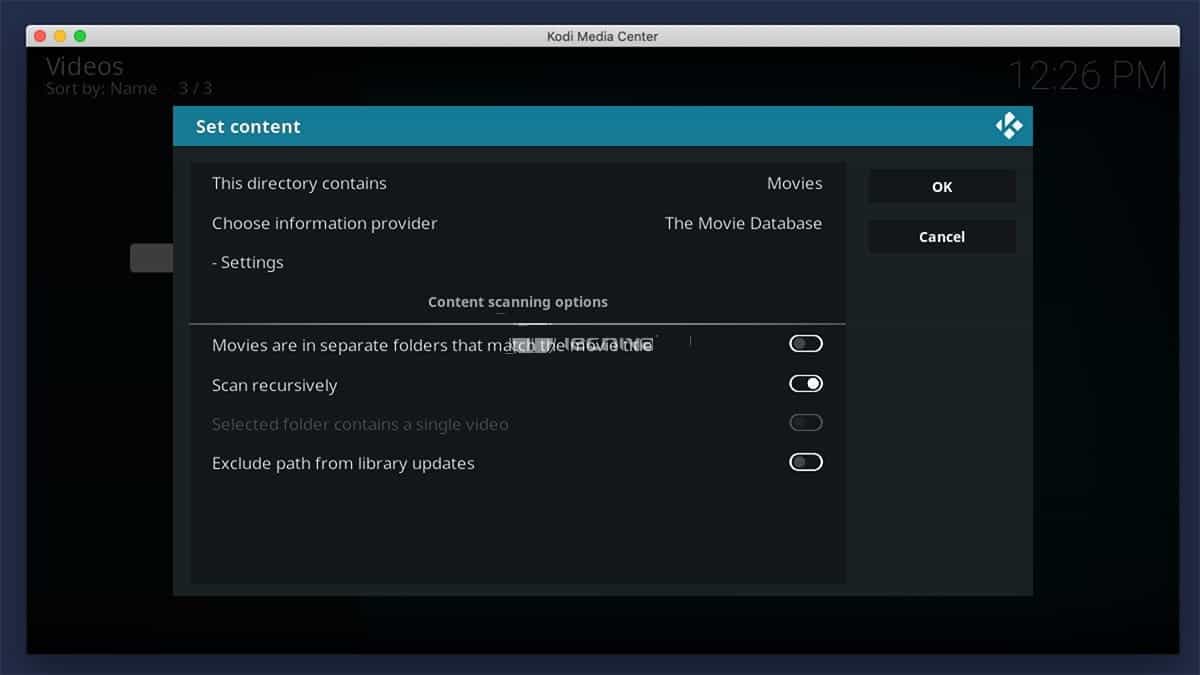The height and width of the screenshot is (675, 1200).
Task: Confirm the dialog with OK
Action: [x=941, y=187]
